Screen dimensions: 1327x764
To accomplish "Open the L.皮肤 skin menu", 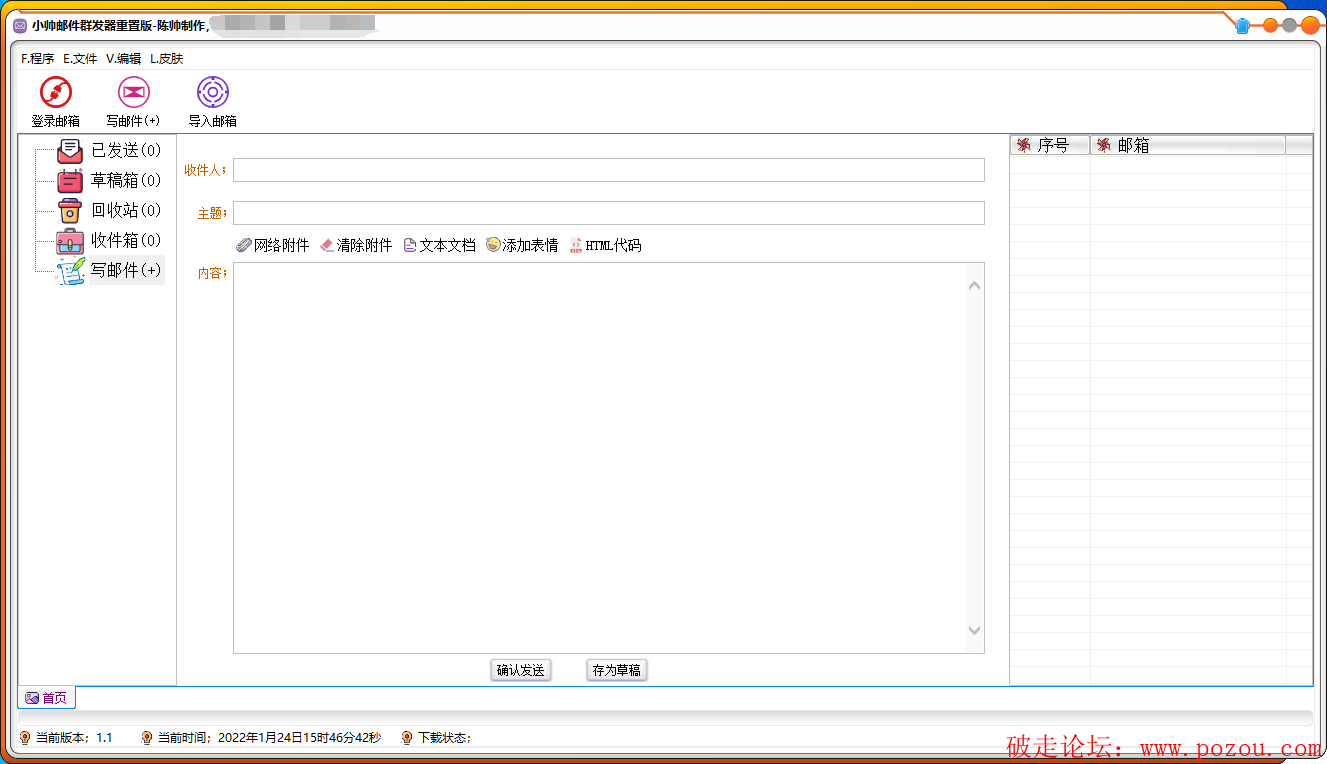I will click(x=166, y=59).
